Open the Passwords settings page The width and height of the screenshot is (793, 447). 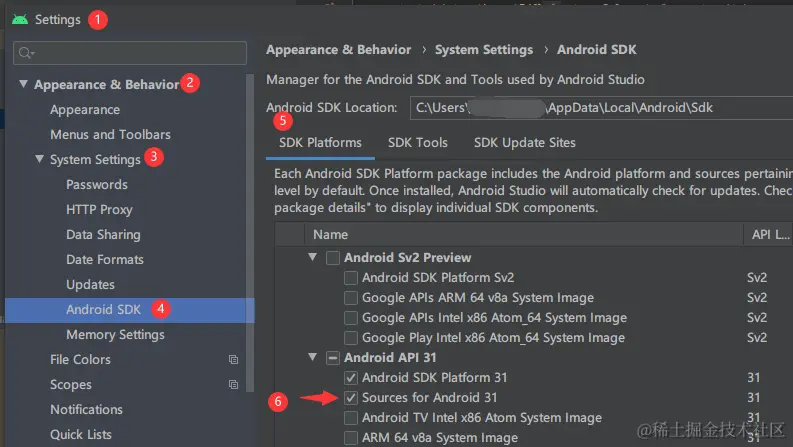coord(97,185)
